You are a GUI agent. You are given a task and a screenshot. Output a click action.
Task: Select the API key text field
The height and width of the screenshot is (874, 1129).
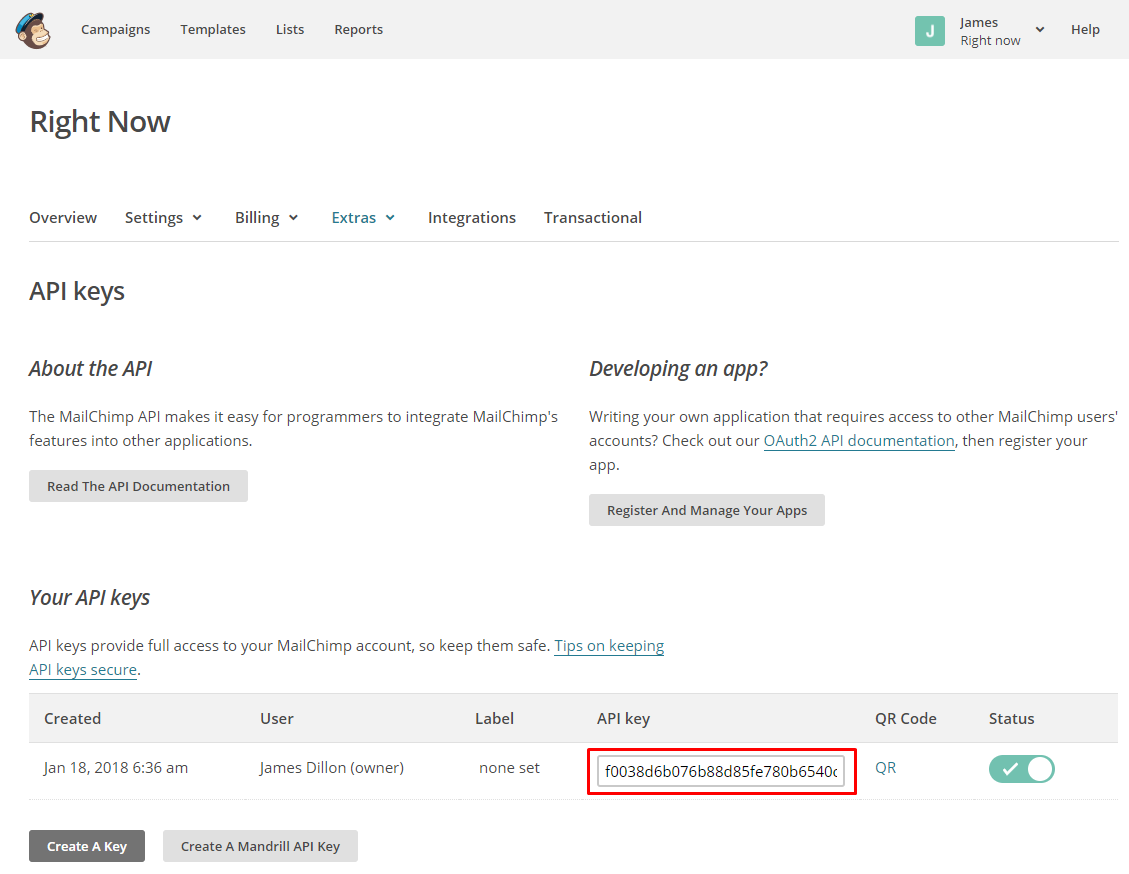tap(721, 771)
